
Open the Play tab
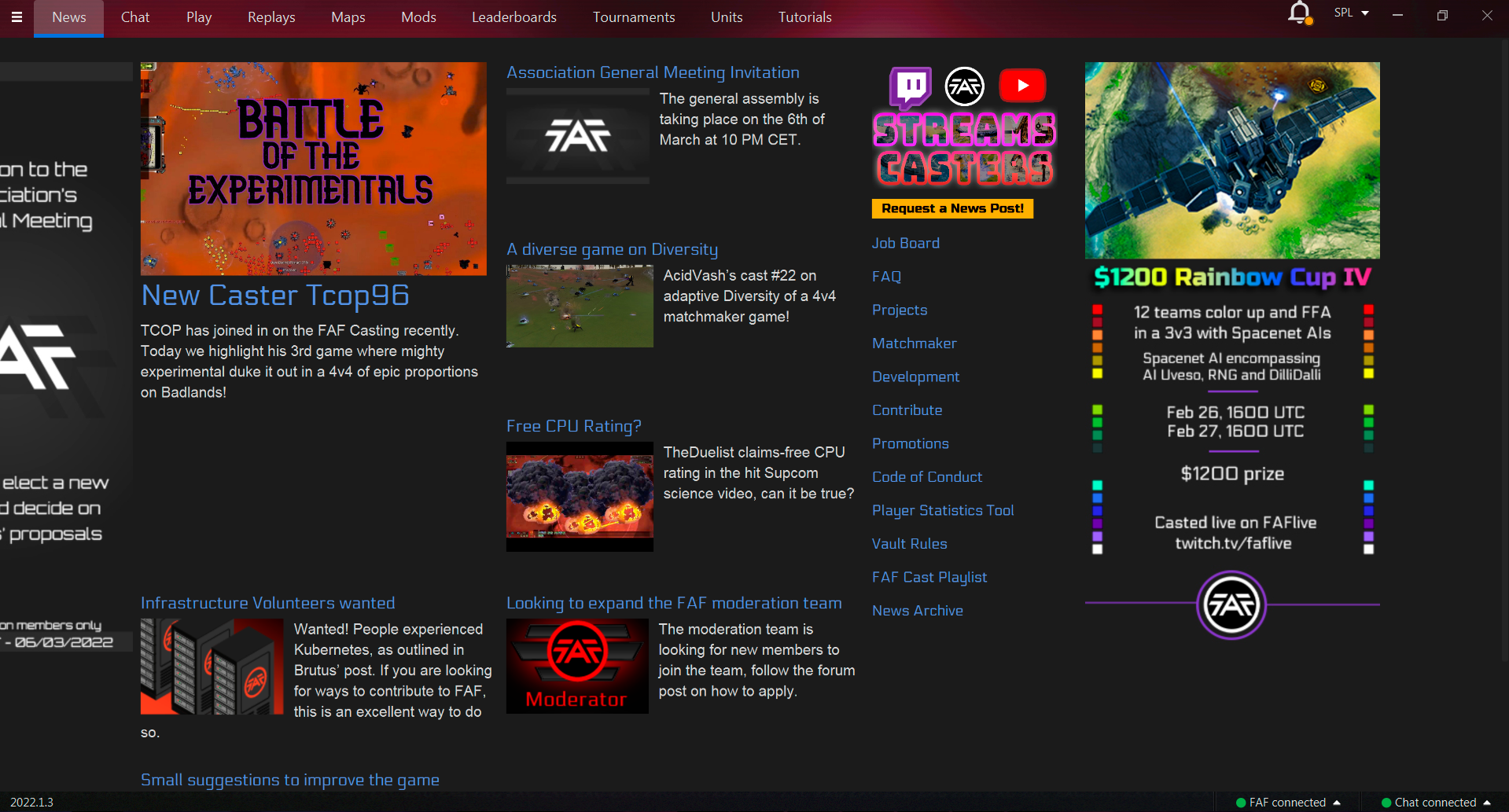coord(199,17)
